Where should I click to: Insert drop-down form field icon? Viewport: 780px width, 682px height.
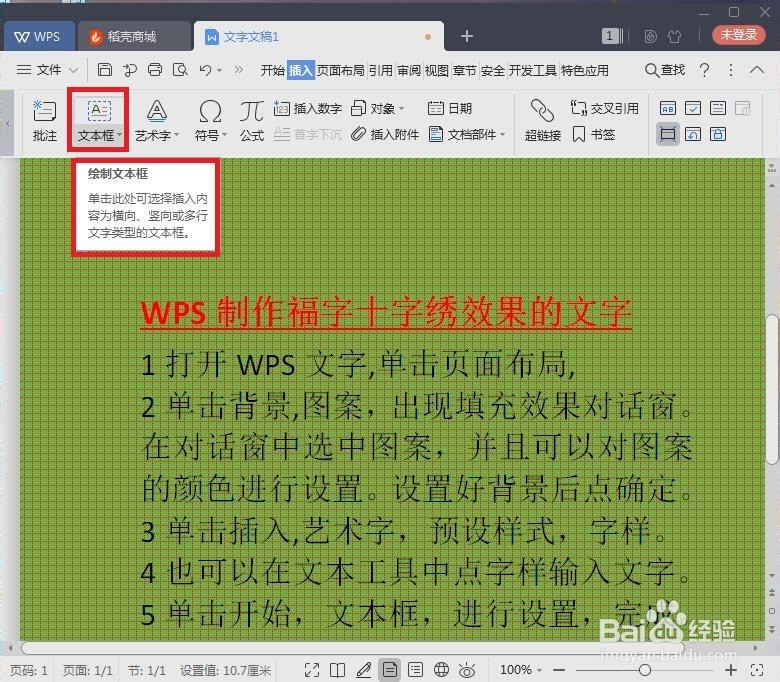pyautogui.click(x=717, y=108)
